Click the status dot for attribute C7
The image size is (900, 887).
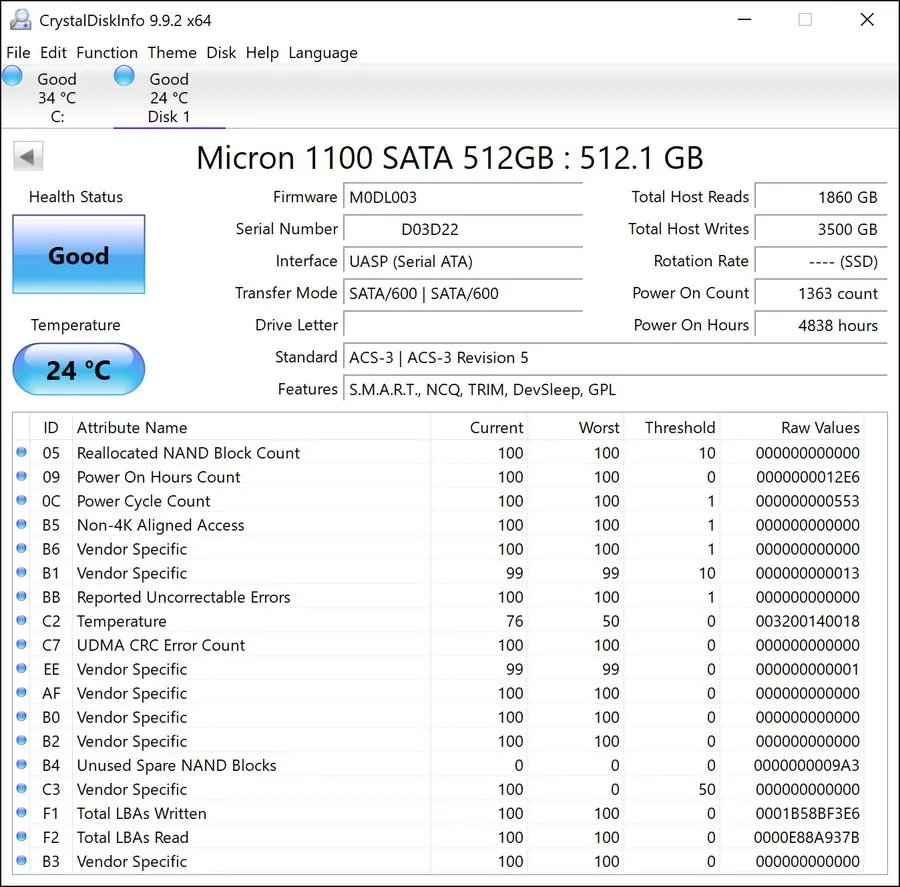[22, 644]
